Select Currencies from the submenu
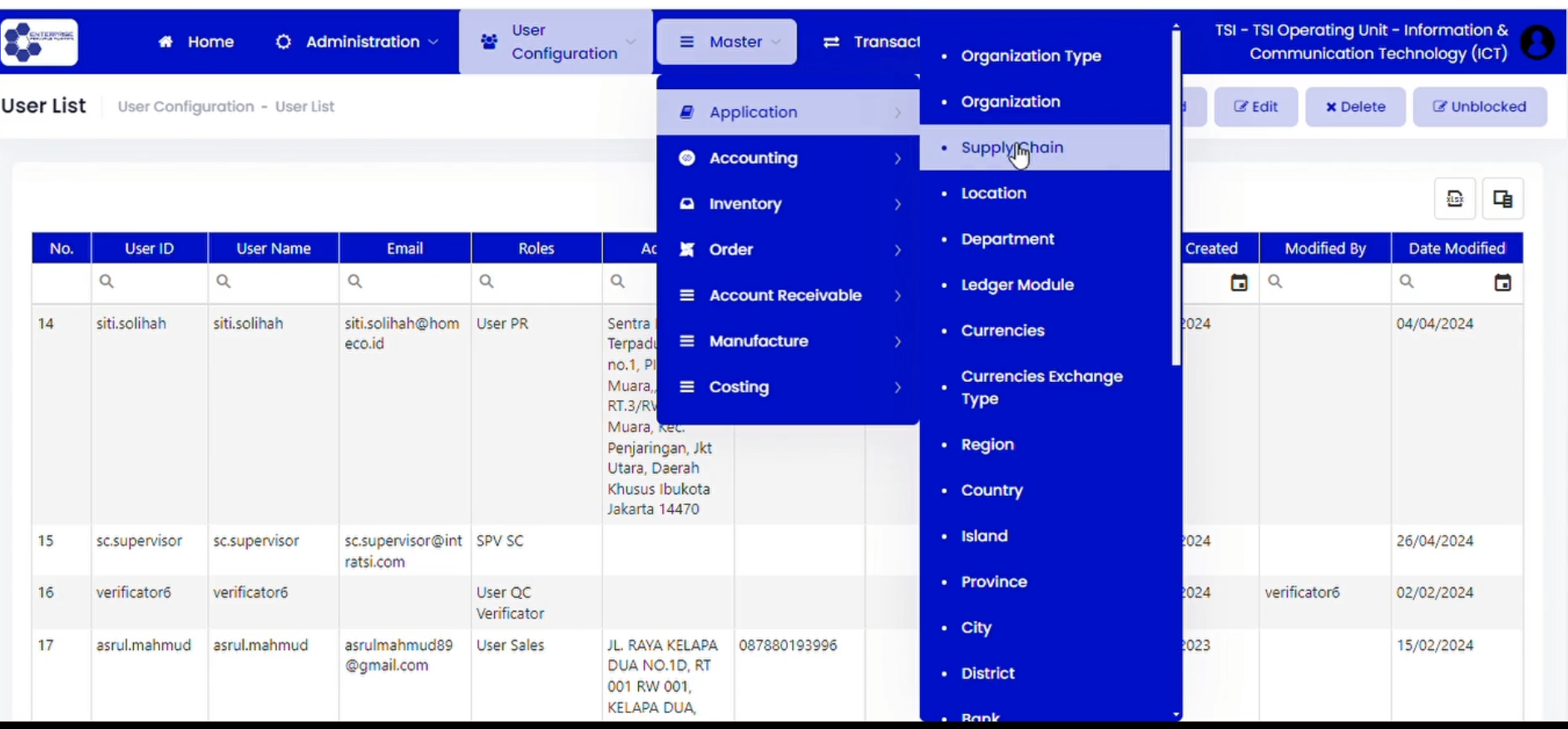This screenshot has height=729, width=1568. pos(1002,330)
